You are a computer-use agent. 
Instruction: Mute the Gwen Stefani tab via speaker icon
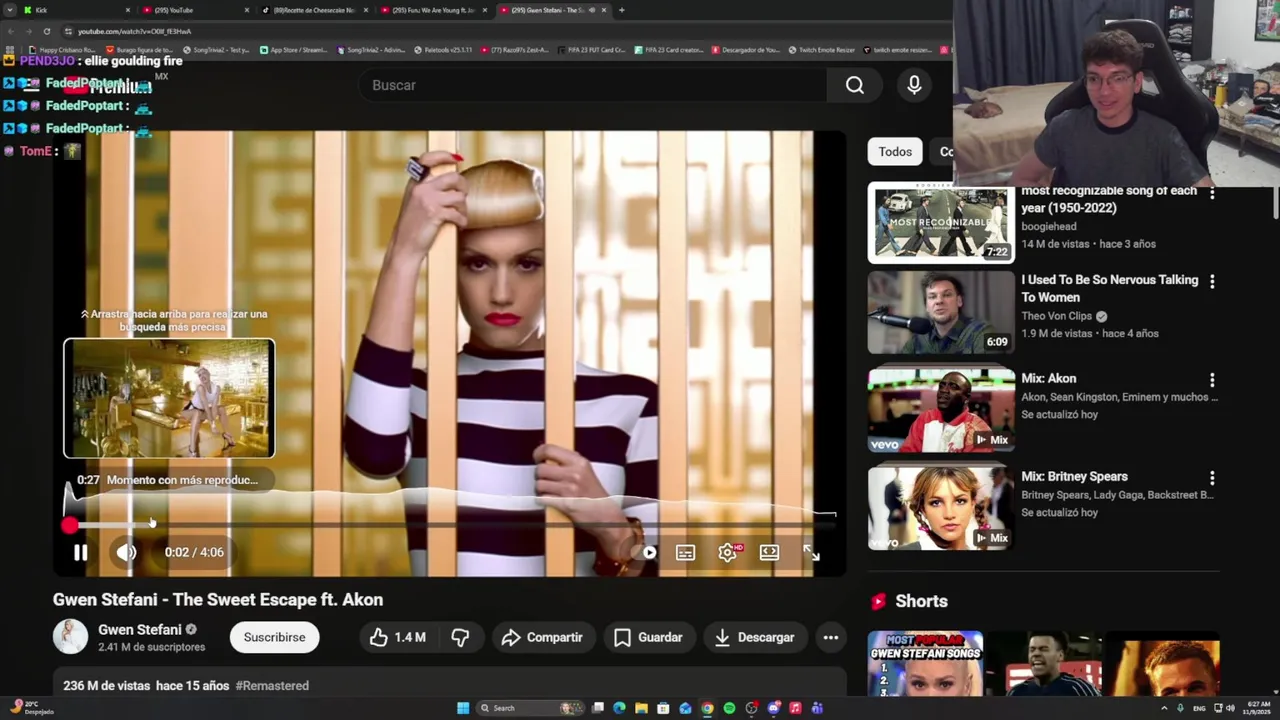pos(592,10)
